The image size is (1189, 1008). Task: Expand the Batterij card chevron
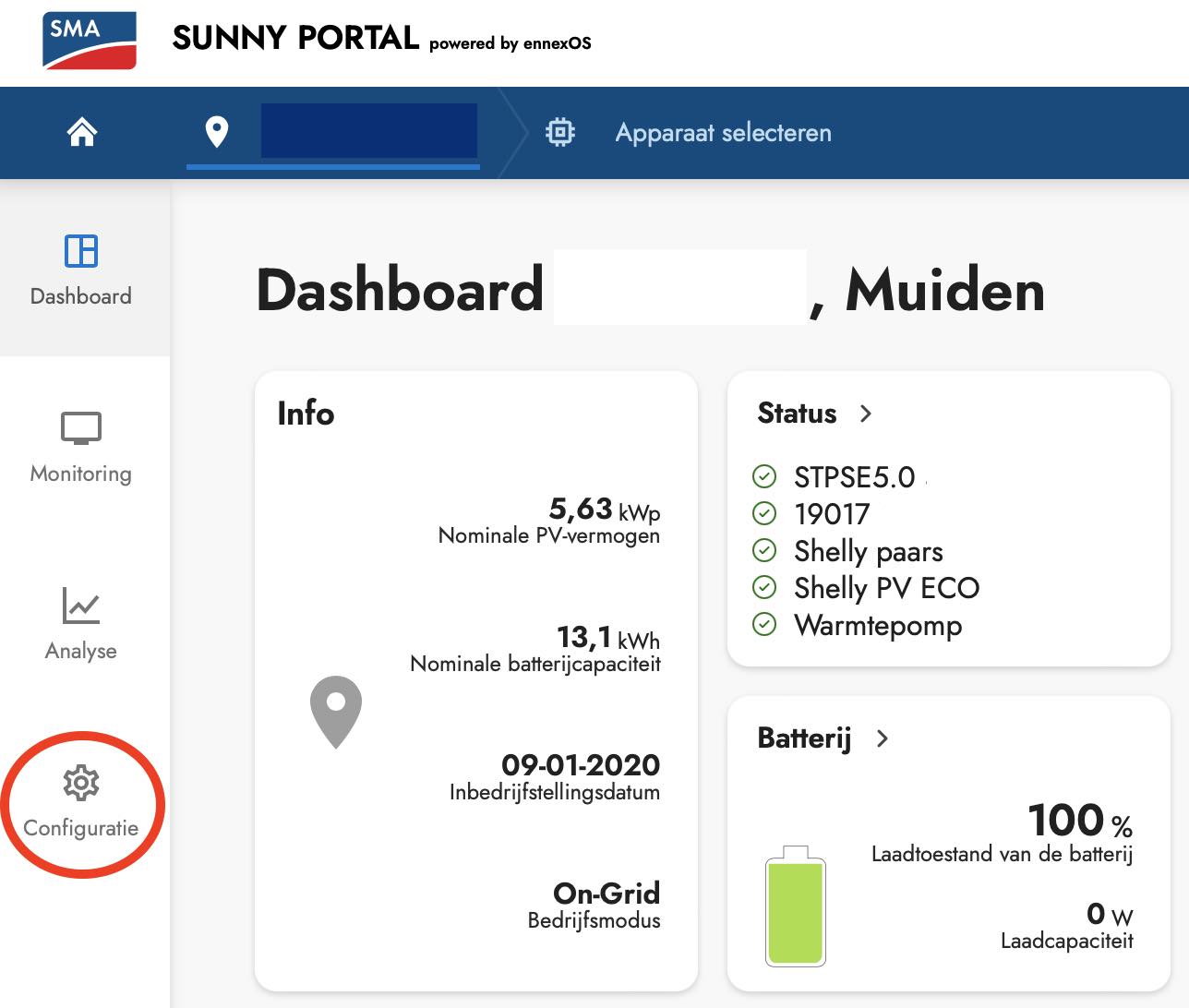(882, 738)
